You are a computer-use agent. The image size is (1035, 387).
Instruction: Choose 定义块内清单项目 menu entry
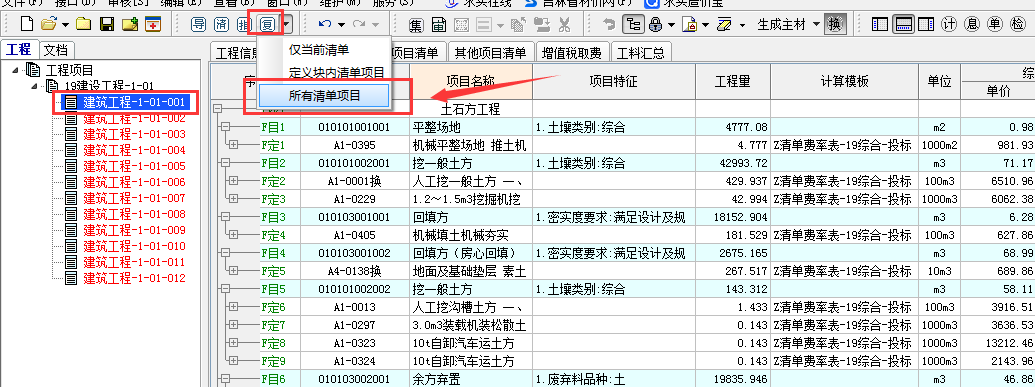tap(337, 73)
